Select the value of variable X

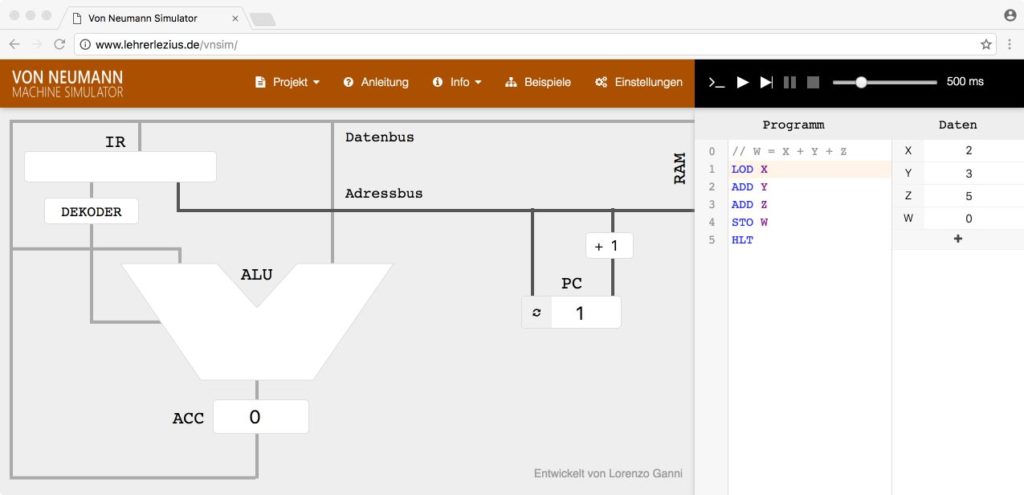point(969,151)
